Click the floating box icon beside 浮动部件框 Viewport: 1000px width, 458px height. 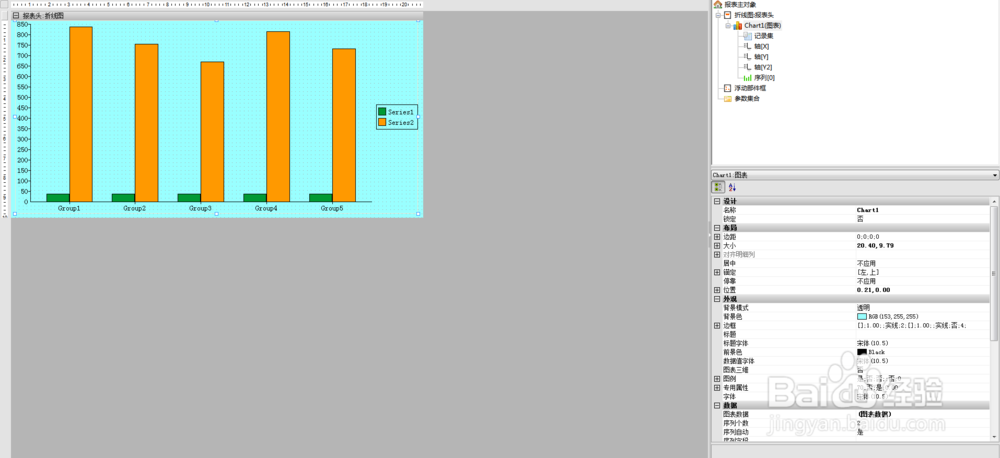point(728,88)
